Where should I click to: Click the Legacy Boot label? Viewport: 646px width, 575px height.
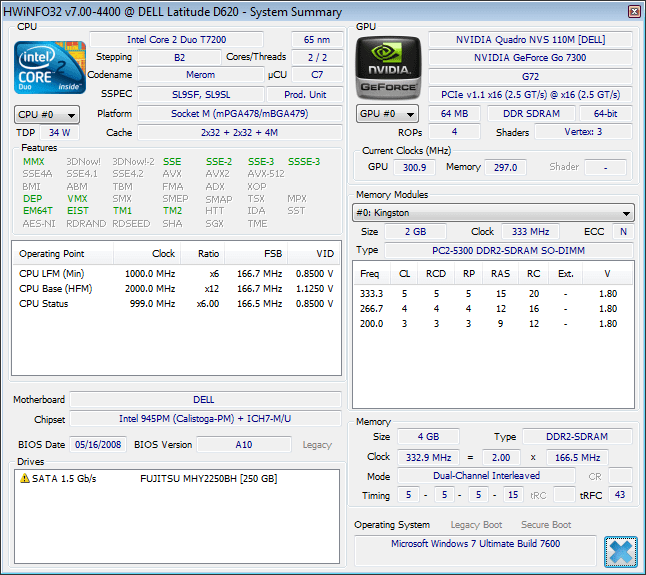[476, 525]
